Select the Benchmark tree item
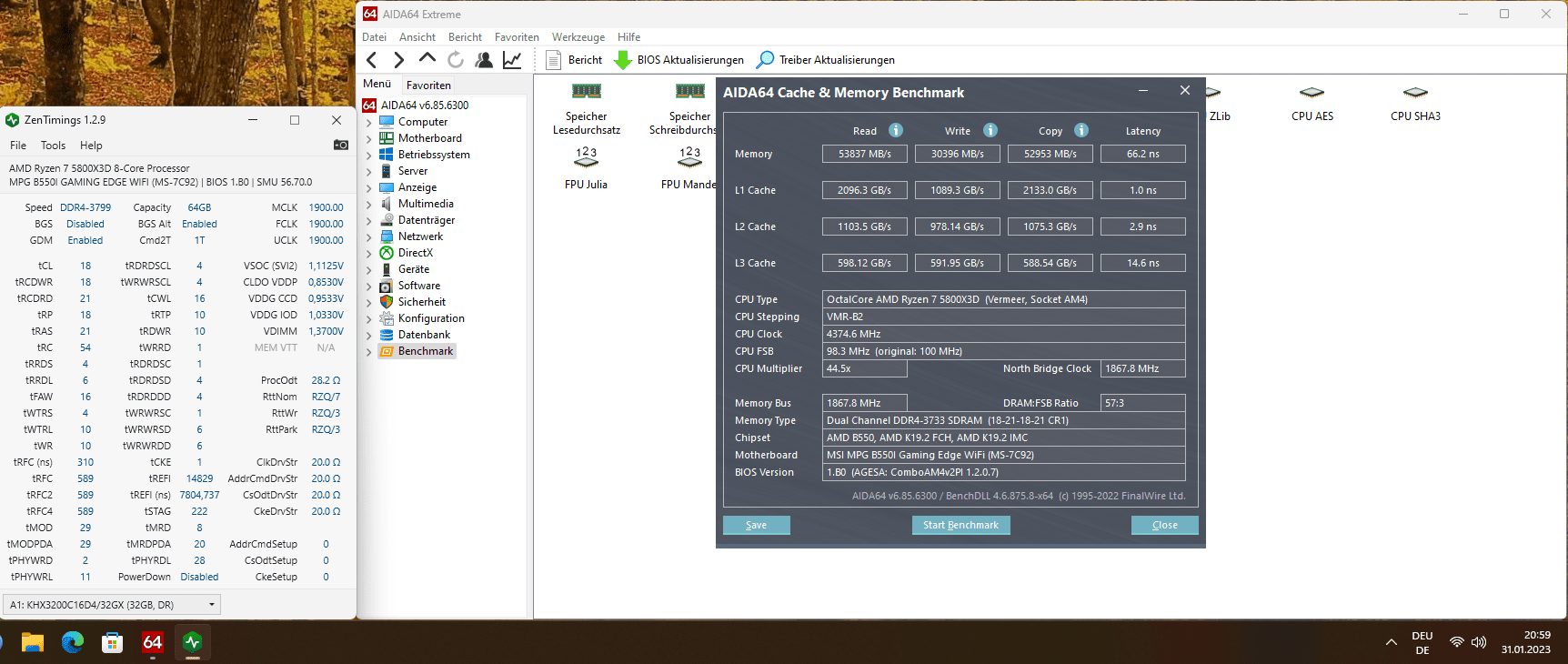The height and width of the screenshot is (664, 1568). point(417,351)
